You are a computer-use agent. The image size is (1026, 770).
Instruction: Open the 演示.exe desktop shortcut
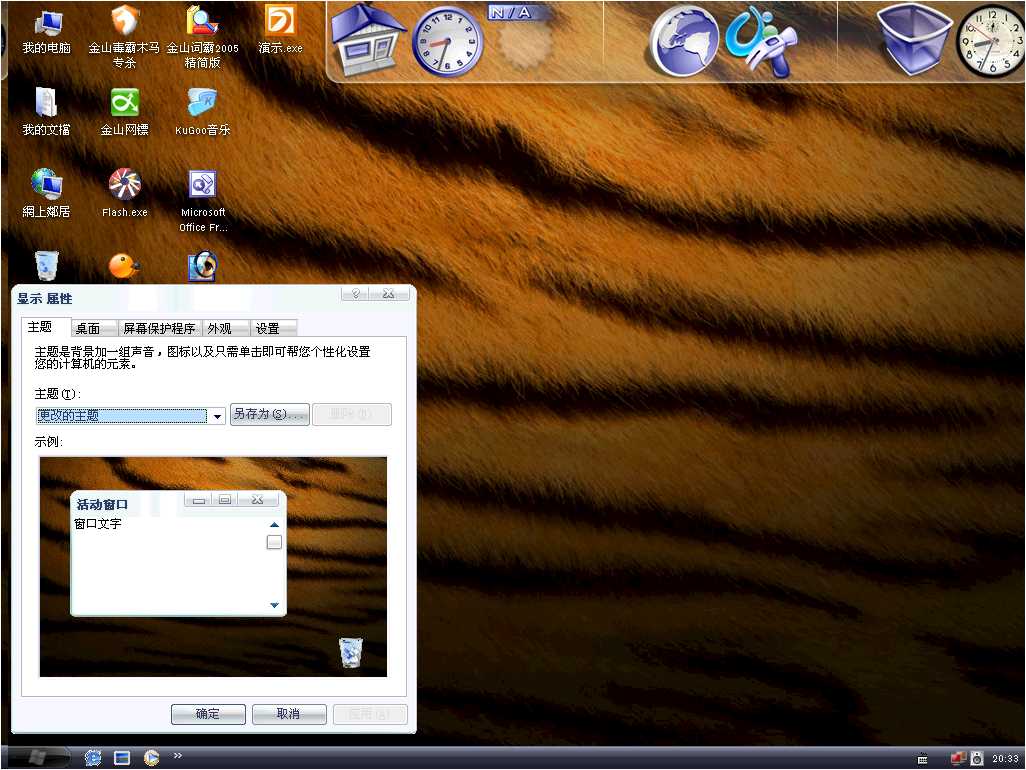click(280, 22)
